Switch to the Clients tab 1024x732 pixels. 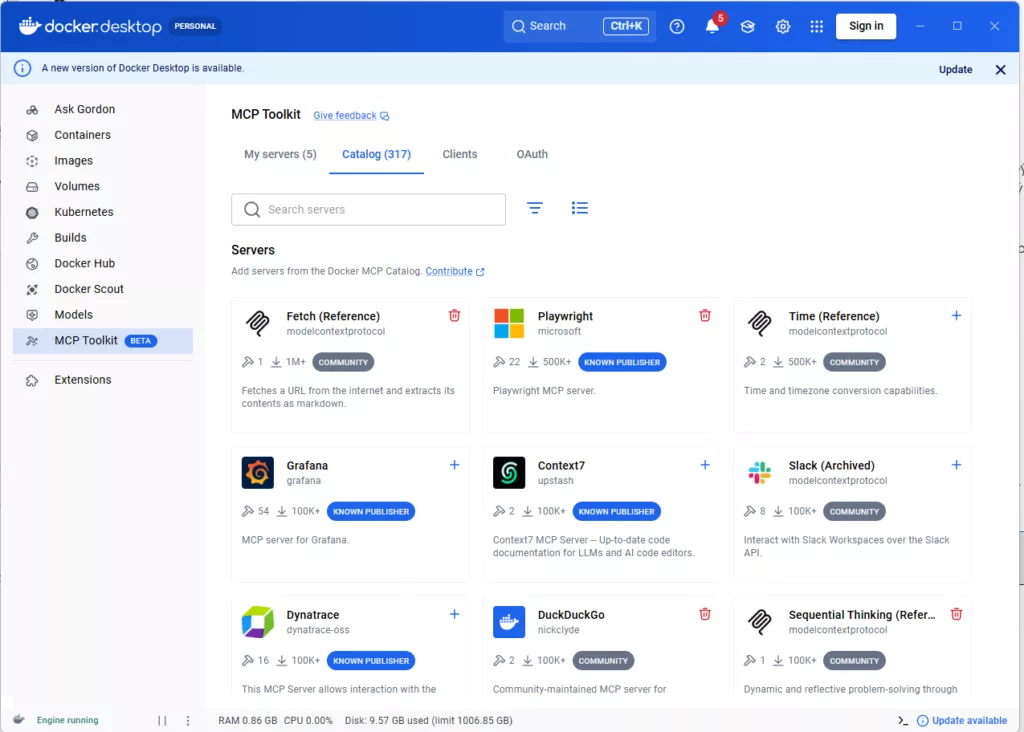(459, 154)
